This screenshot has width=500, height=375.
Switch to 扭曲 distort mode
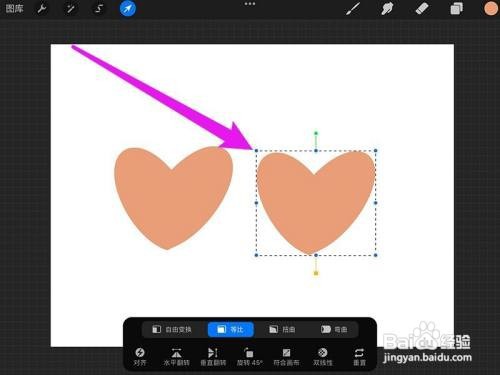[282, 329]
